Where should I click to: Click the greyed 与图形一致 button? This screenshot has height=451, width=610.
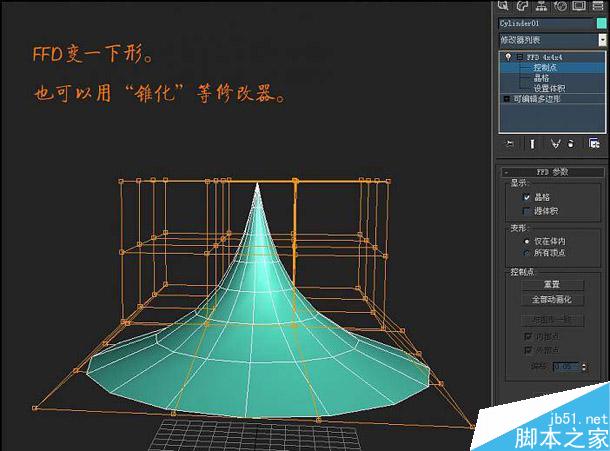point(552,320)
